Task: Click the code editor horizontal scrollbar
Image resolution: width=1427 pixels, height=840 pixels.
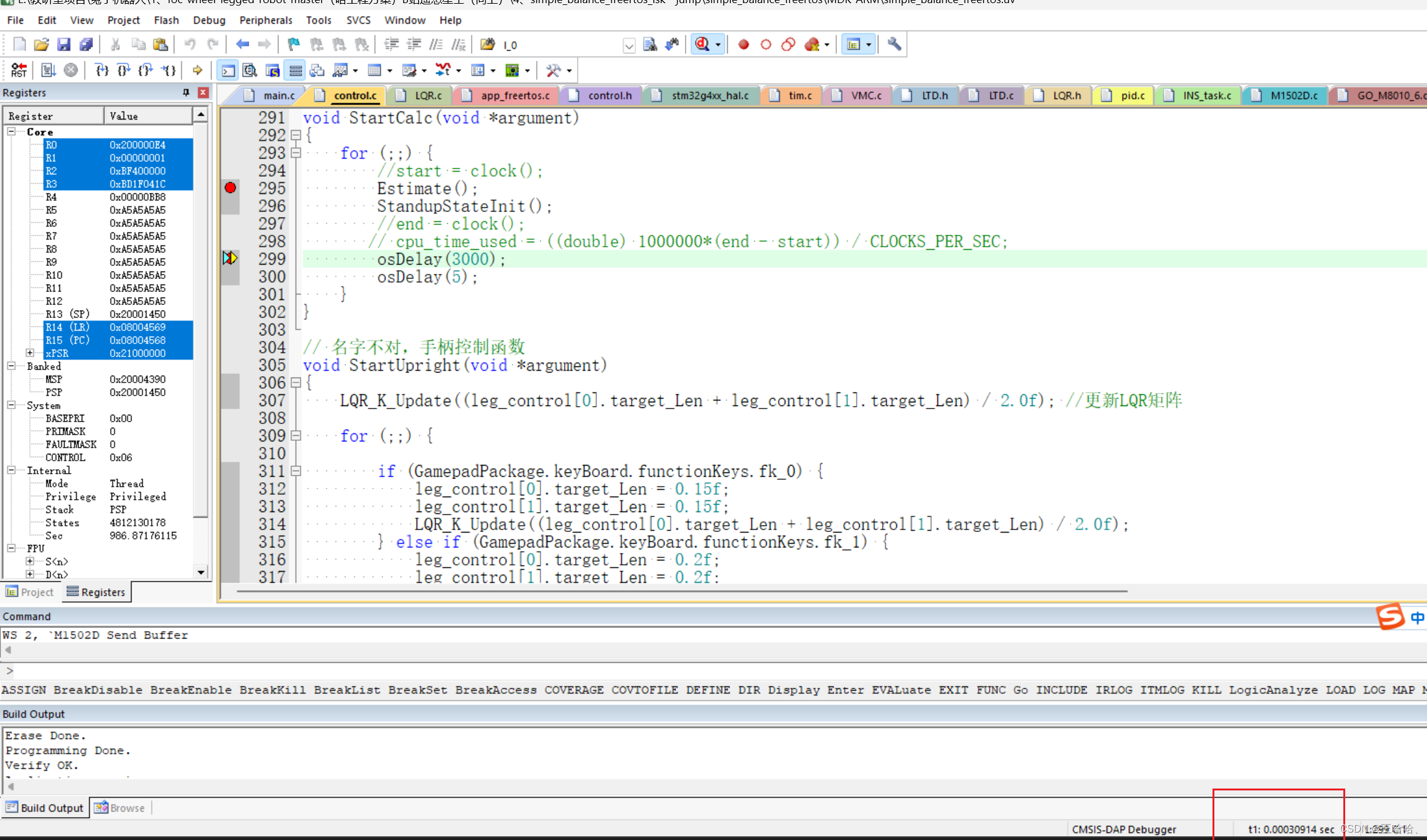Action: (682, 591)
